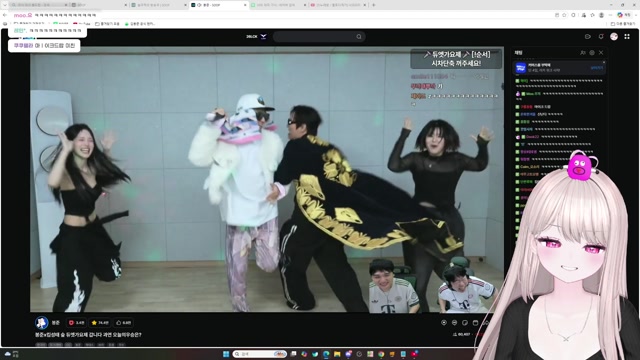The height and width of the screenshot is (360, 640).
Task: Click the broadcast camera icon in header
Action: point(588,37)
